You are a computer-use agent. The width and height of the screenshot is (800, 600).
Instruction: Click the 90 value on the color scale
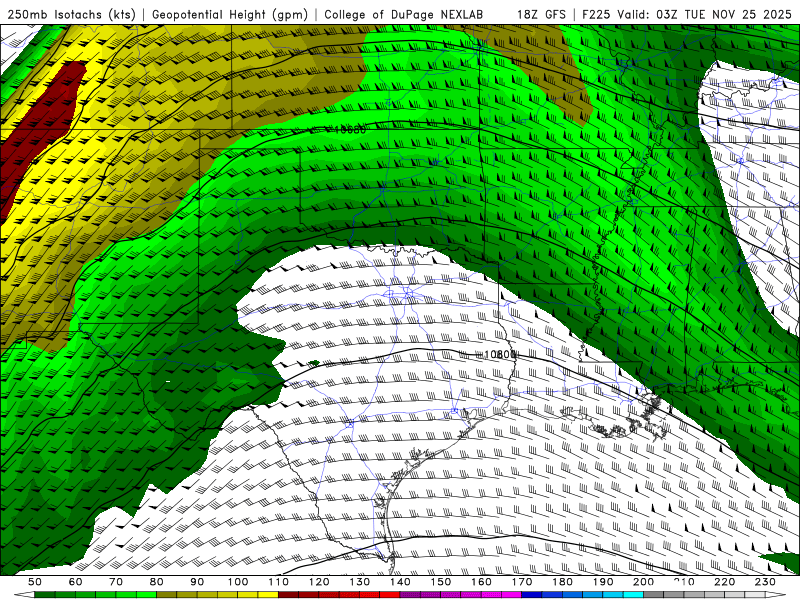click(197, 582)
